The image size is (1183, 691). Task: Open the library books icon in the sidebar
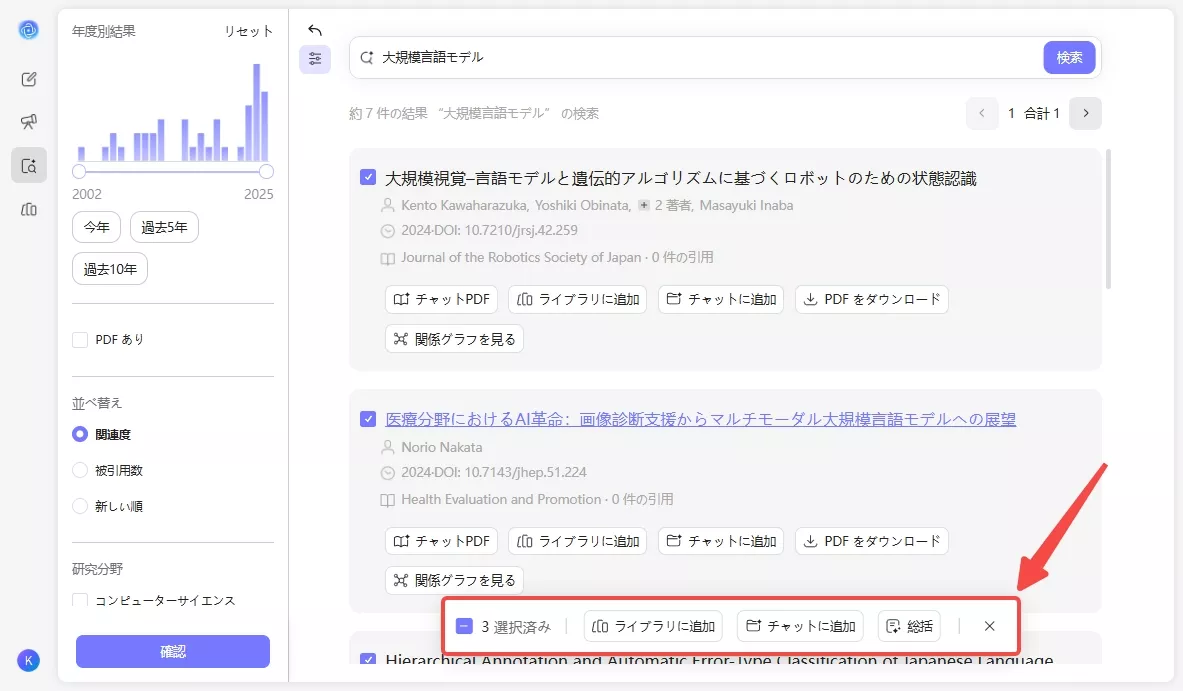(x=29, y=208)
